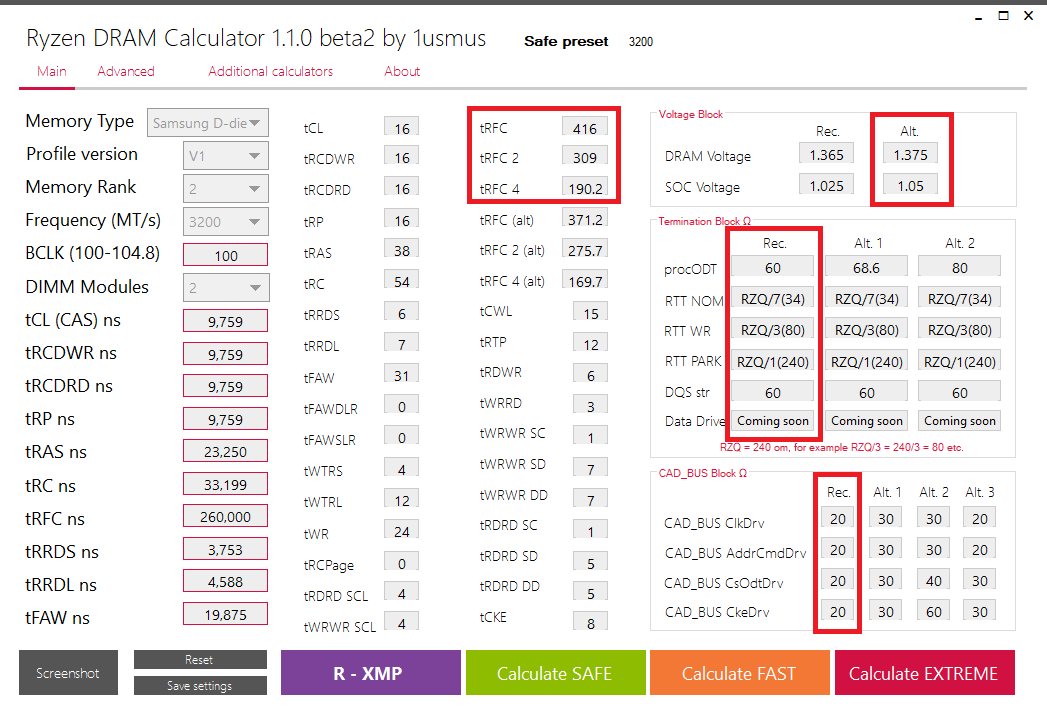The width and height of the screenshot is (1047, 718).
Task: Select the tFAW value 31
Action: pos(401,375)
